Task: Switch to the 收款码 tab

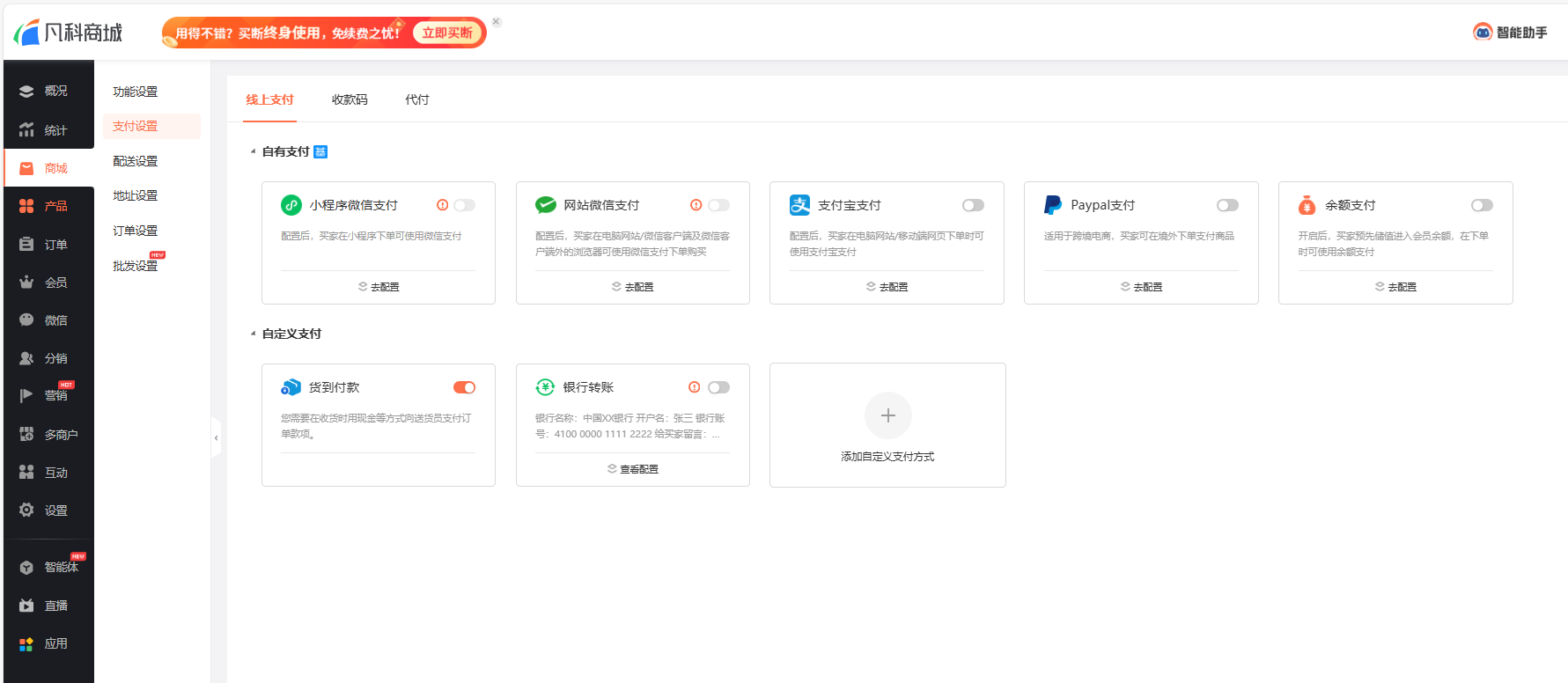Action: click(350, 99)
